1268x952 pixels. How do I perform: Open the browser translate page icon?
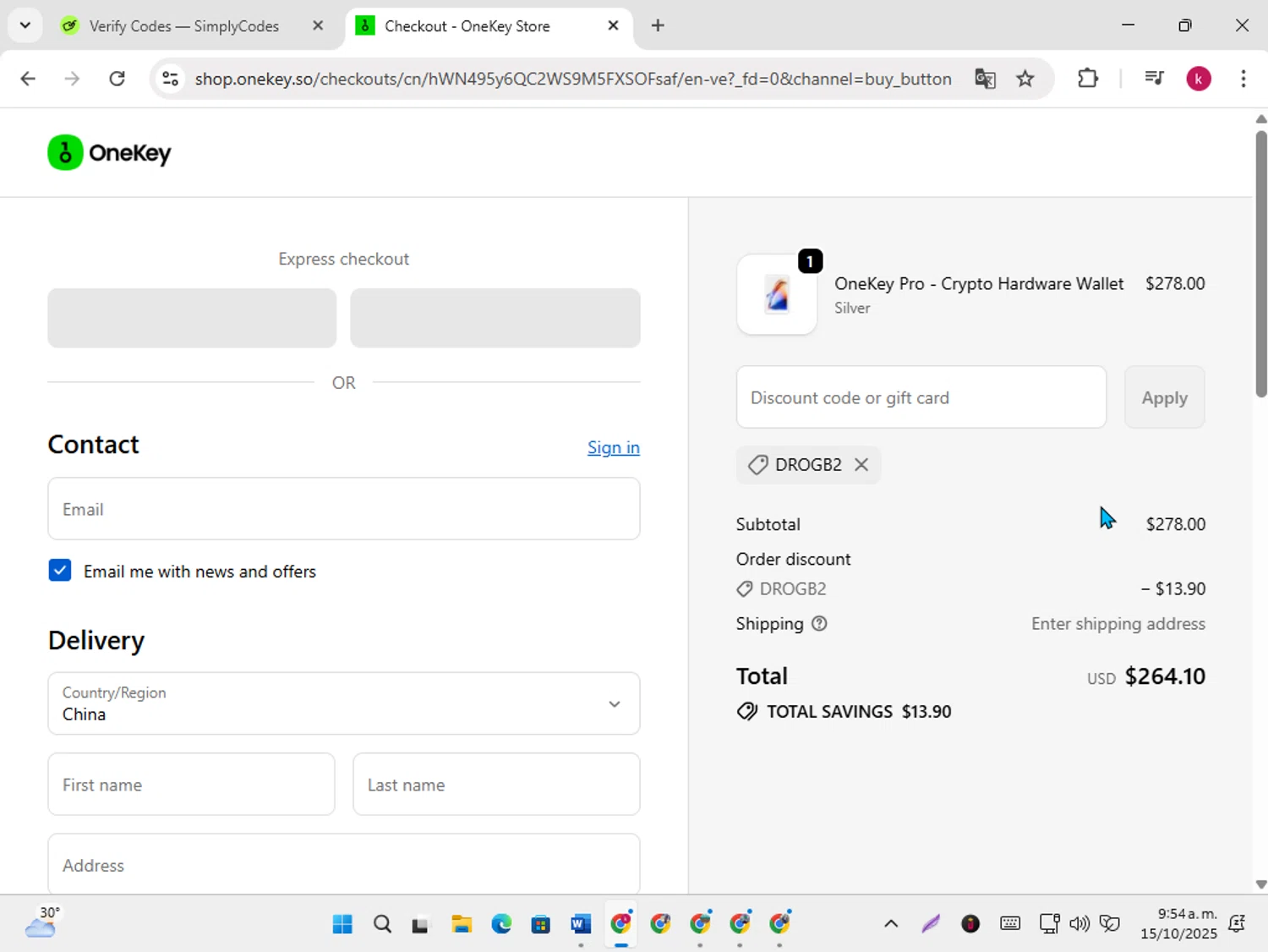[x=985, y=79]
